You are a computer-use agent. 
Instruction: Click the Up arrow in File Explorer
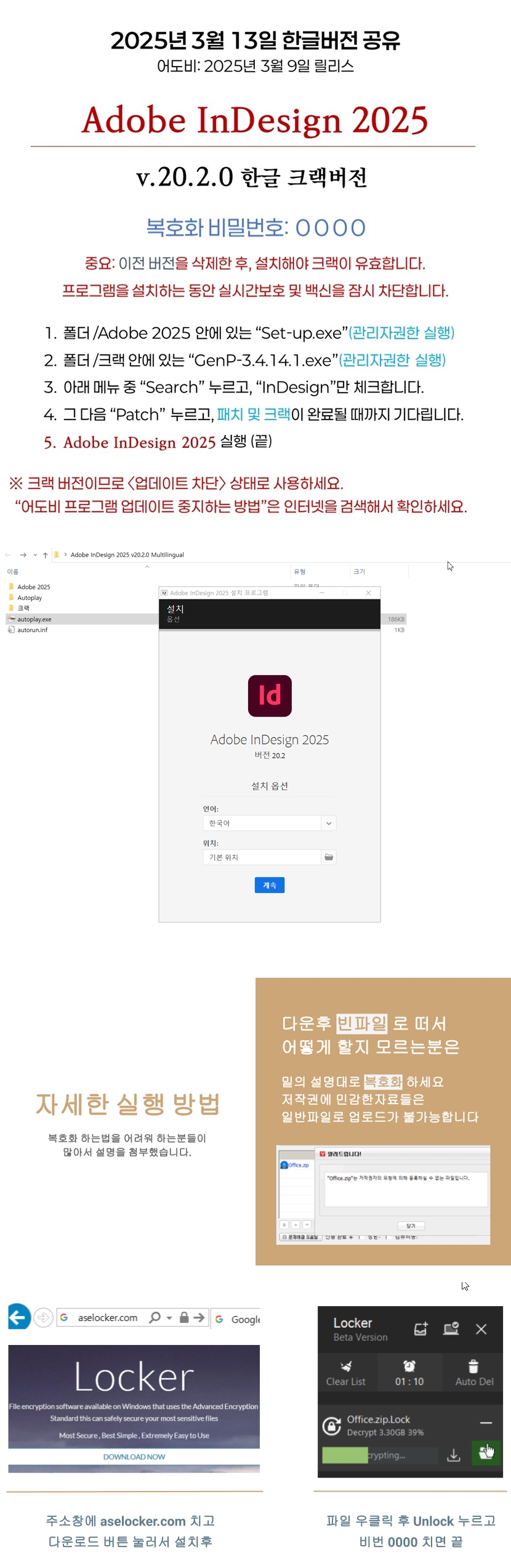45,554
